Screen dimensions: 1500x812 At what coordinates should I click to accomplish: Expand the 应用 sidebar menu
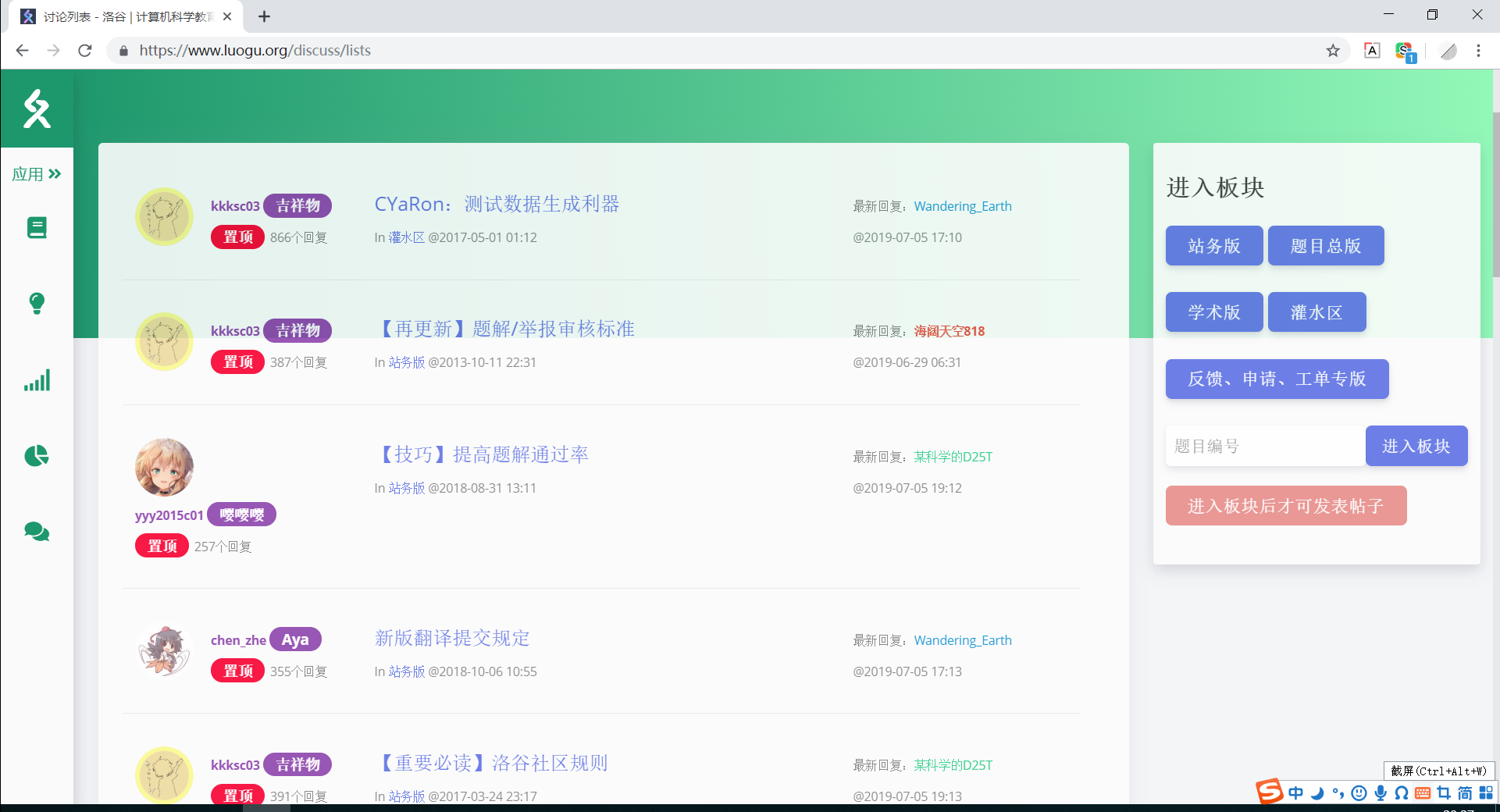(x=37, y=174)
